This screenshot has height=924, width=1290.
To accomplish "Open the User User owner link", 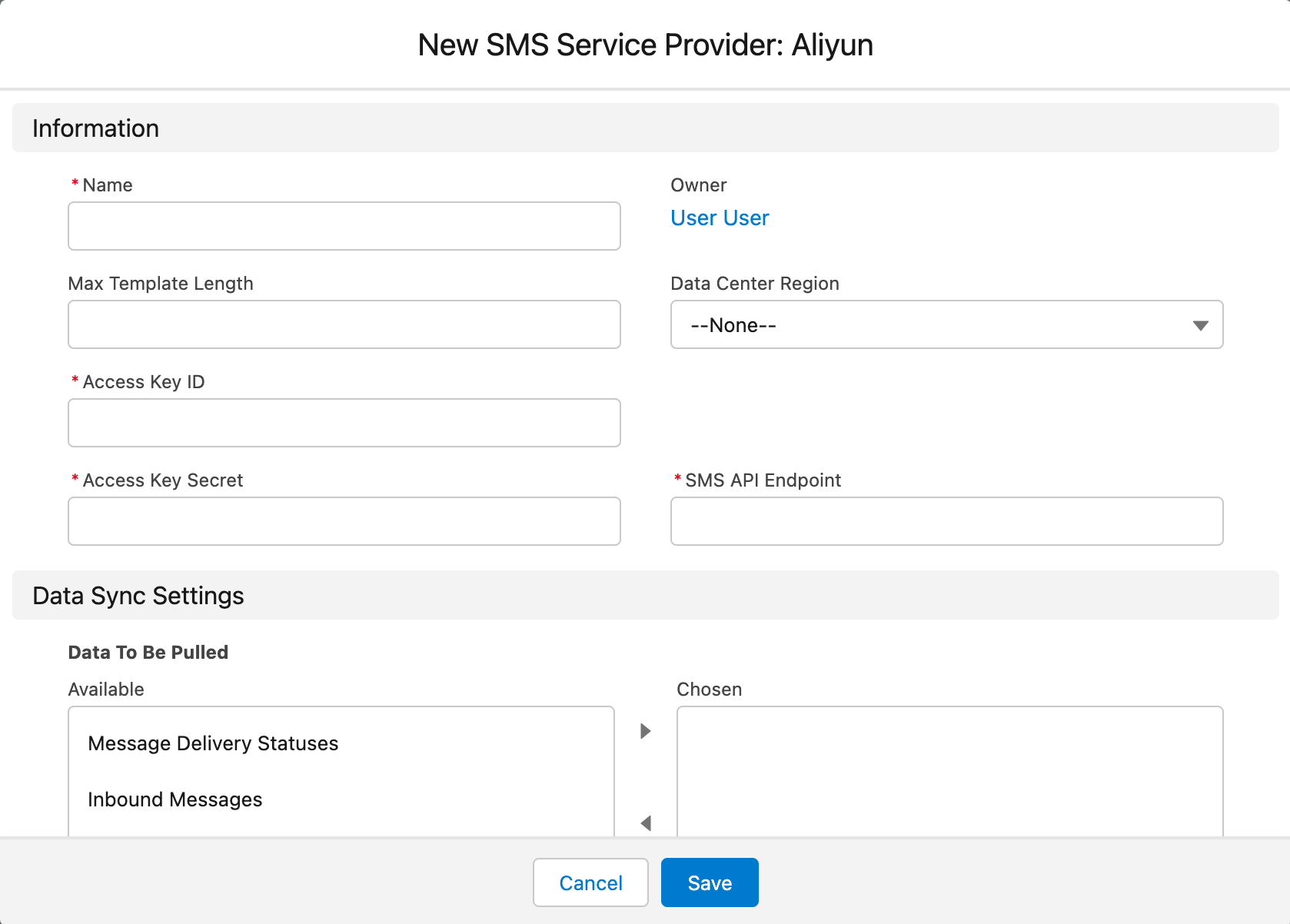I will point(720,218).
